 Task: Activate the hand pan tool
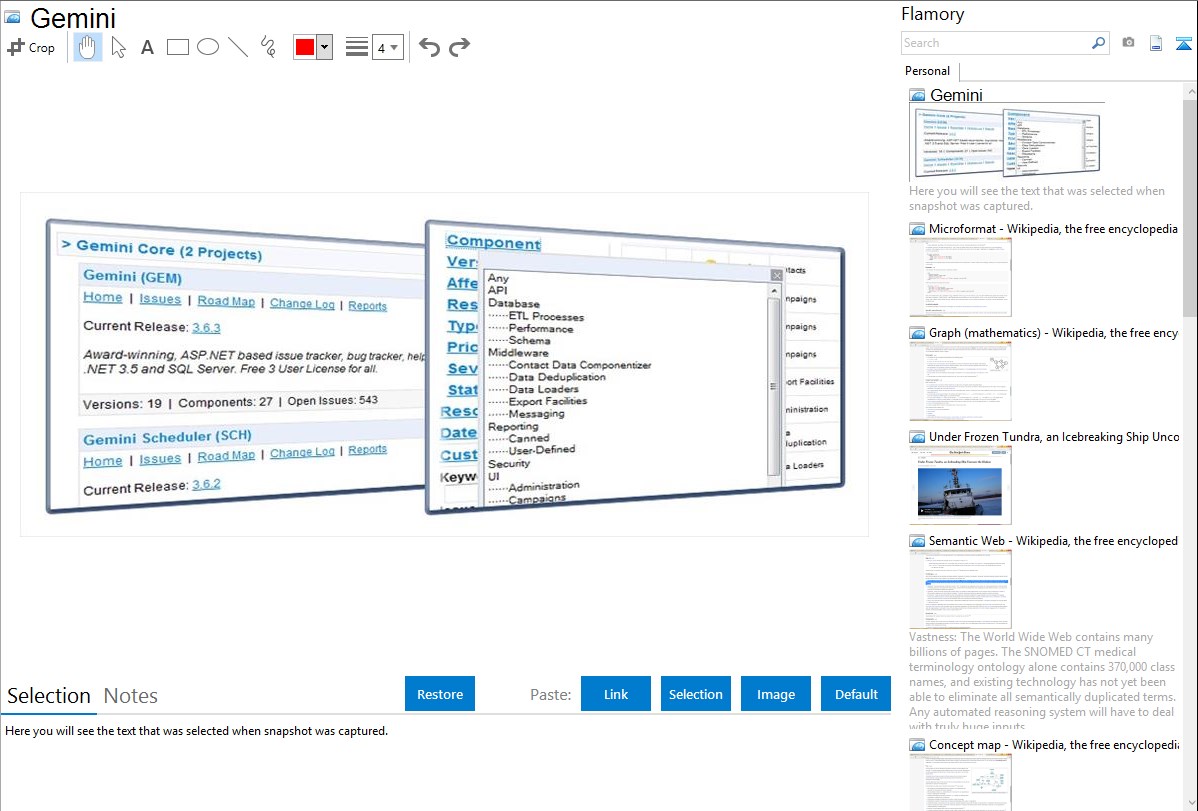(88, 47)
